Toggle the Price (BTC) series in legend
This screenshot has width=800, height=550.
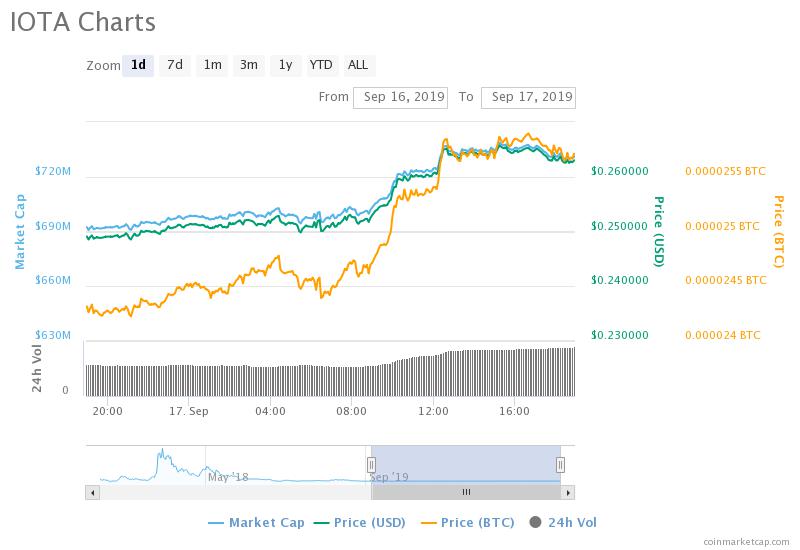click(x=467, y=522)
